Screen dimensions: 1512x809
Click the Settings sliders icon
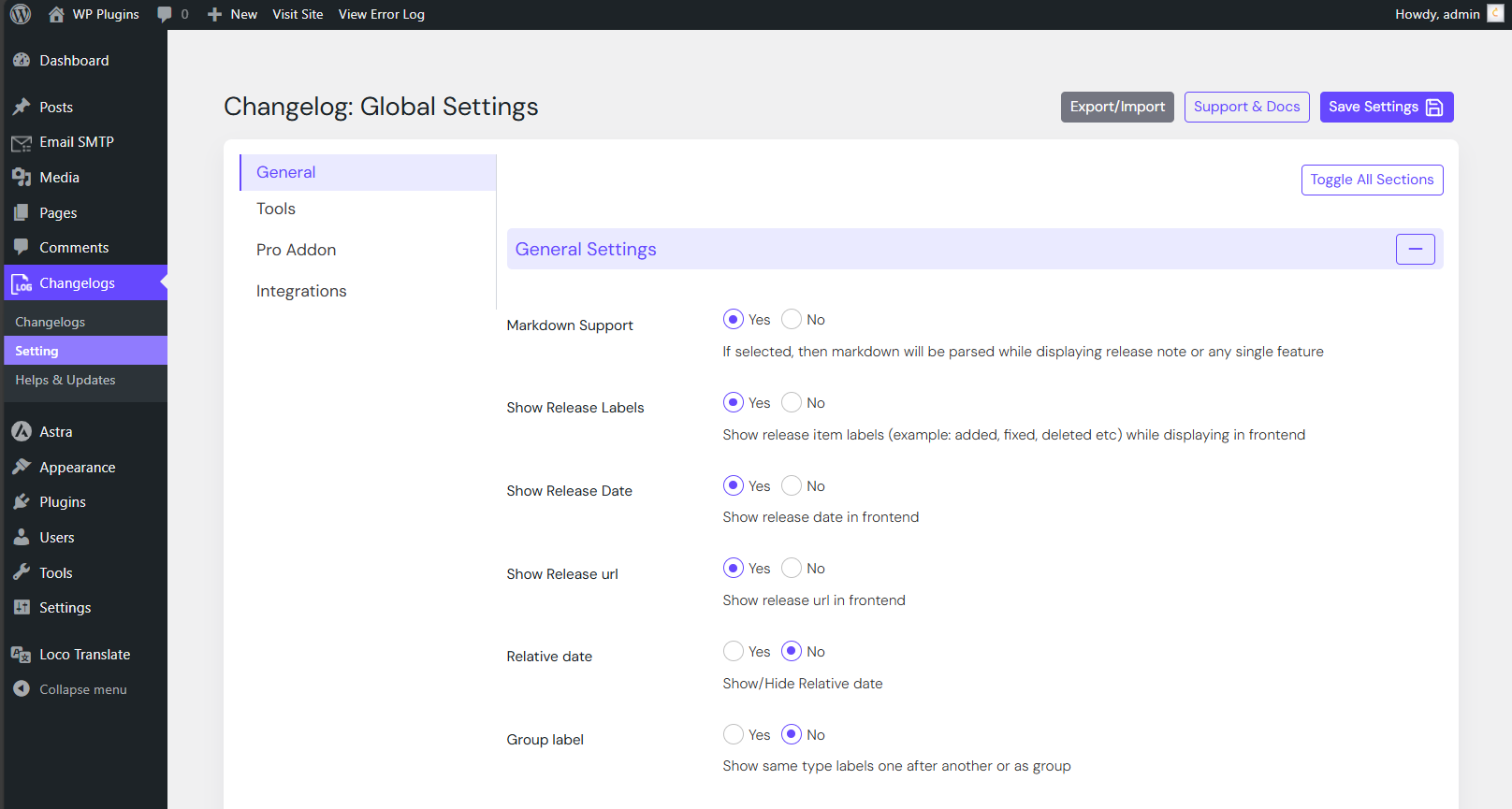22,607
